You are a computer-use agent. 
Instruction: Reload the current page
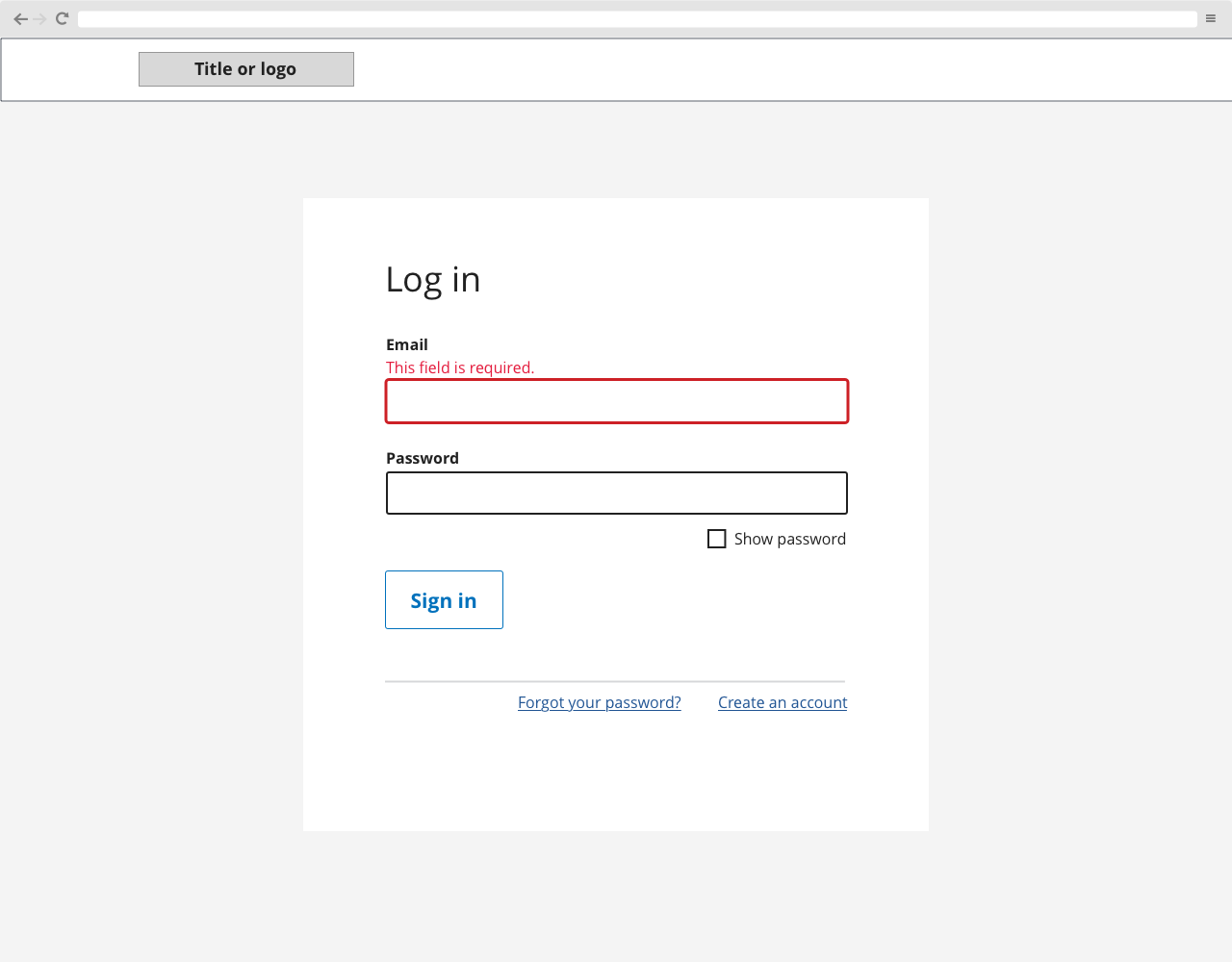(62, 17)
